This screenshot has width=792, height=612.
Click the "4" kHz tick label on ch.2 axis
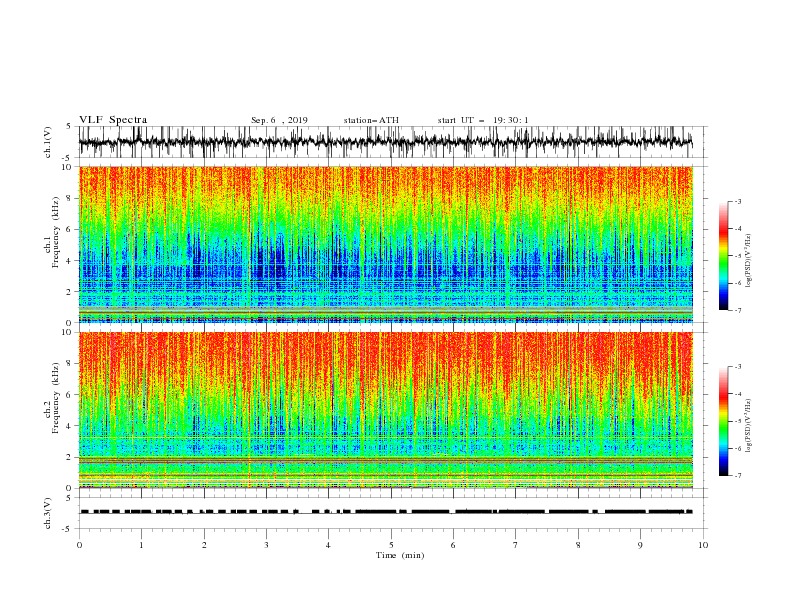[70, 426]
